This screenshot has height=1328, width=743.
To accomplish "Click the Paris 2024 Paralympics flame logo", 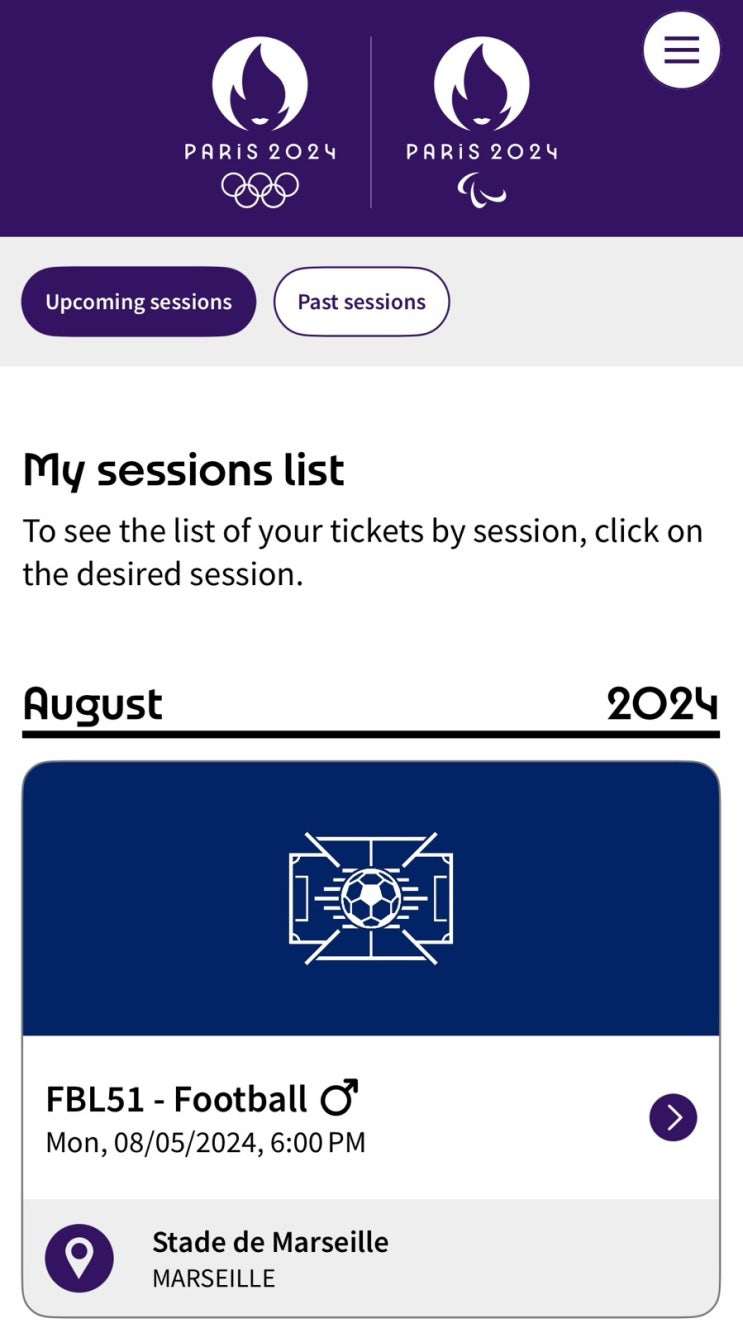I will [482, 85].
